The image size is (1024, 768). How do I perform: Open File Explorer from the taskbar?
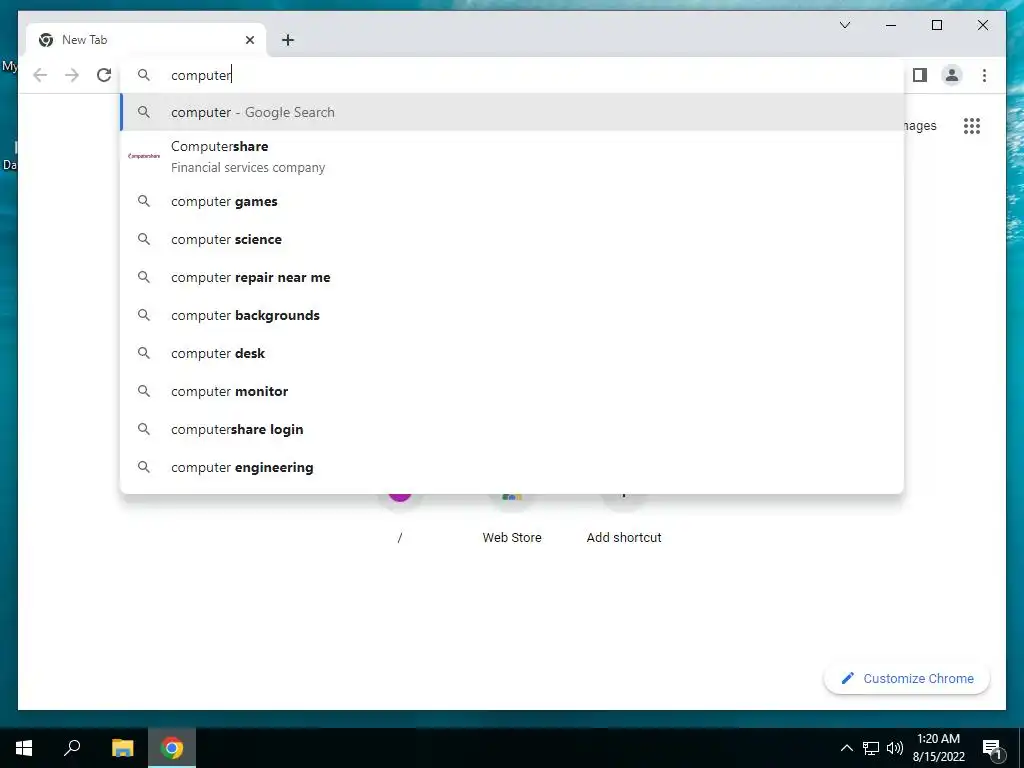(122, 748)
